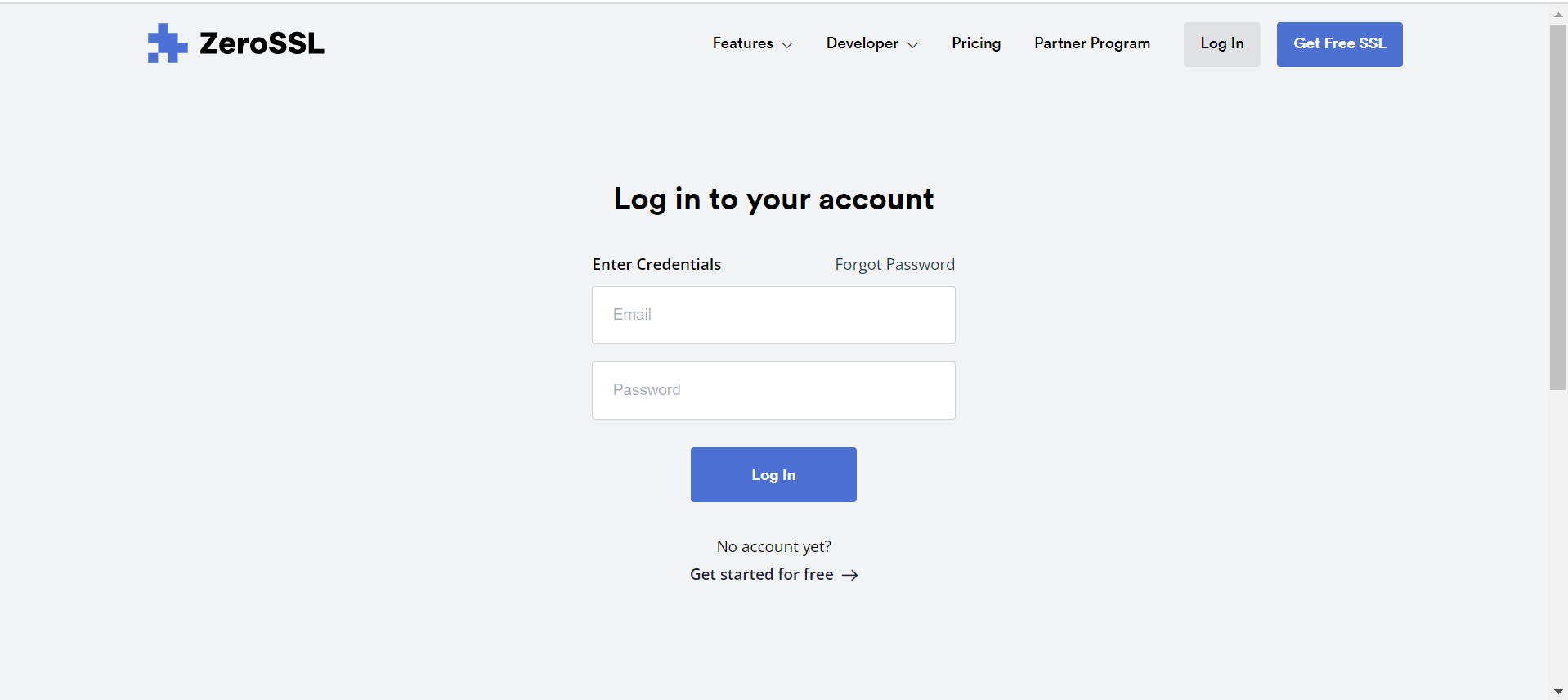This screenshot has width=1568, height=700.
Task: Click the vertical scrollbar thumb
Action: 1558,207
